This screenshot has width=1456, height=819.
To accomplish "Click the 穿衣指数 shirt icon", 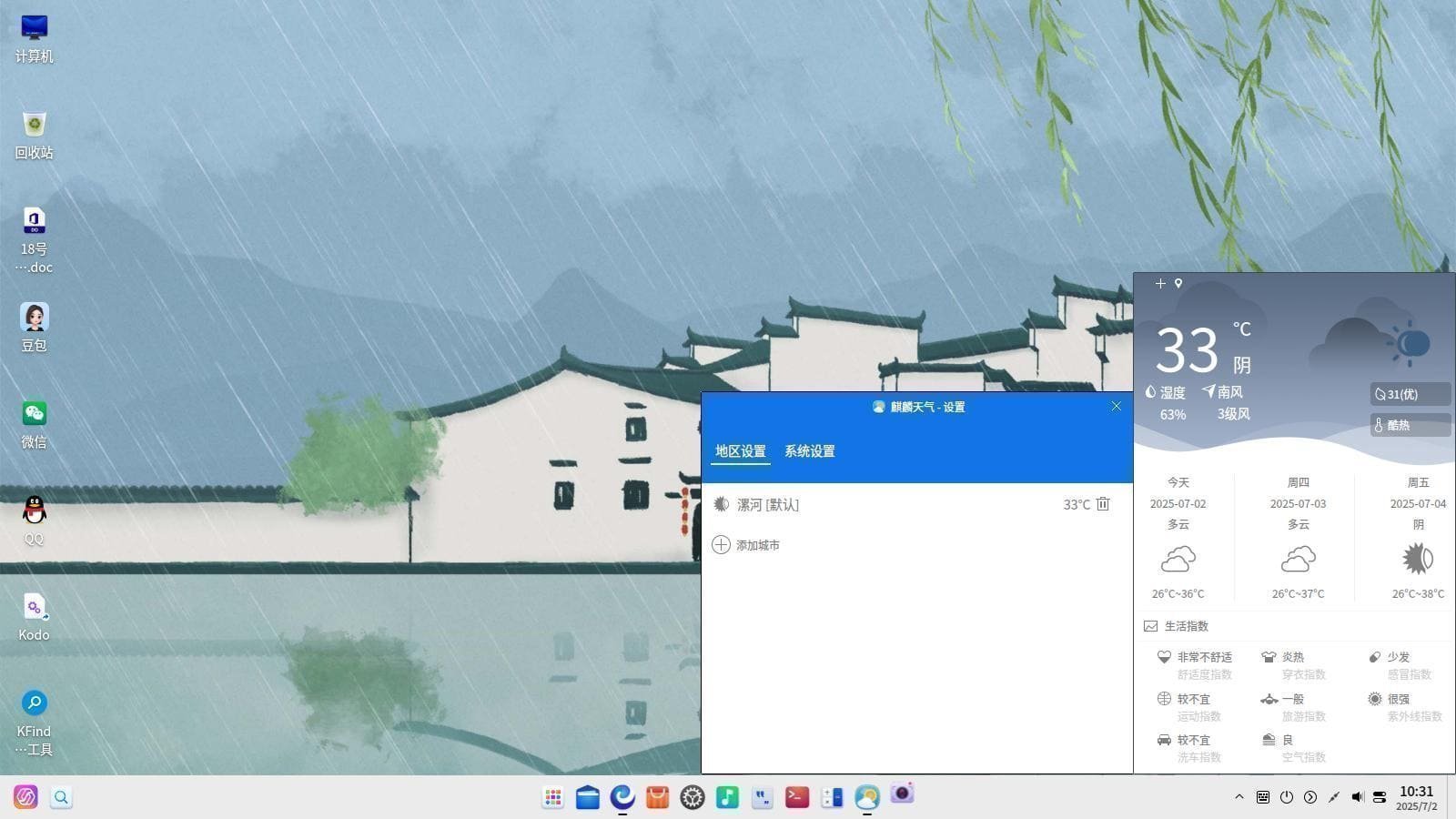I will tap(1269, 657).
